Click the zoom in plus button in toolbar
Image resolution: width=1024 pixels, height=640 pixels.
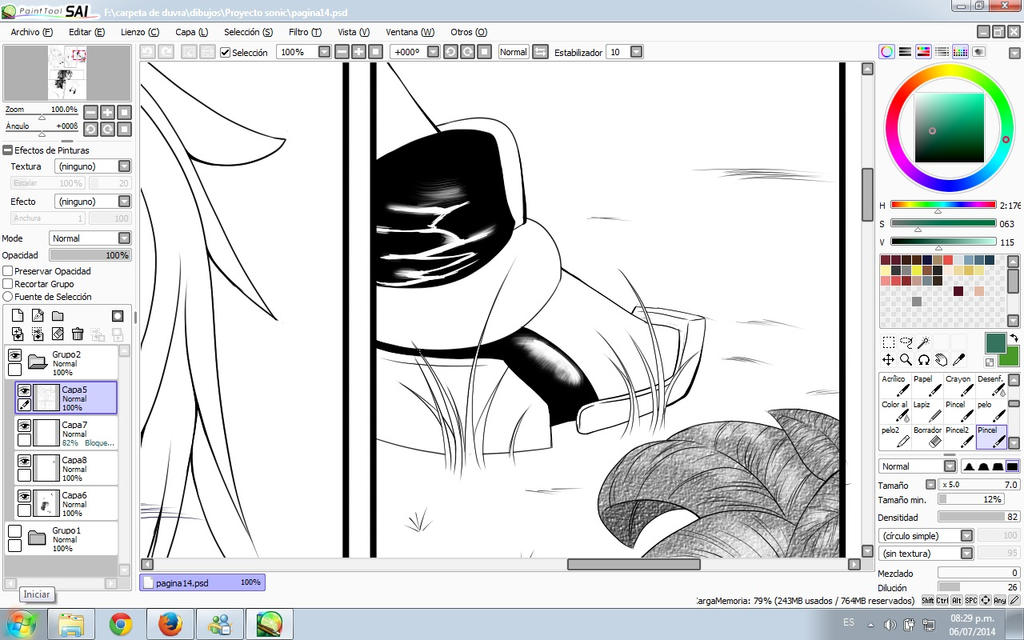[359, 52]
